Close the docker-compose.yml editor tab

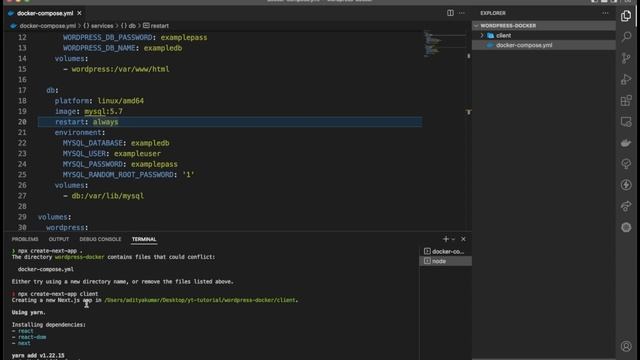click(x=80, y=13)
